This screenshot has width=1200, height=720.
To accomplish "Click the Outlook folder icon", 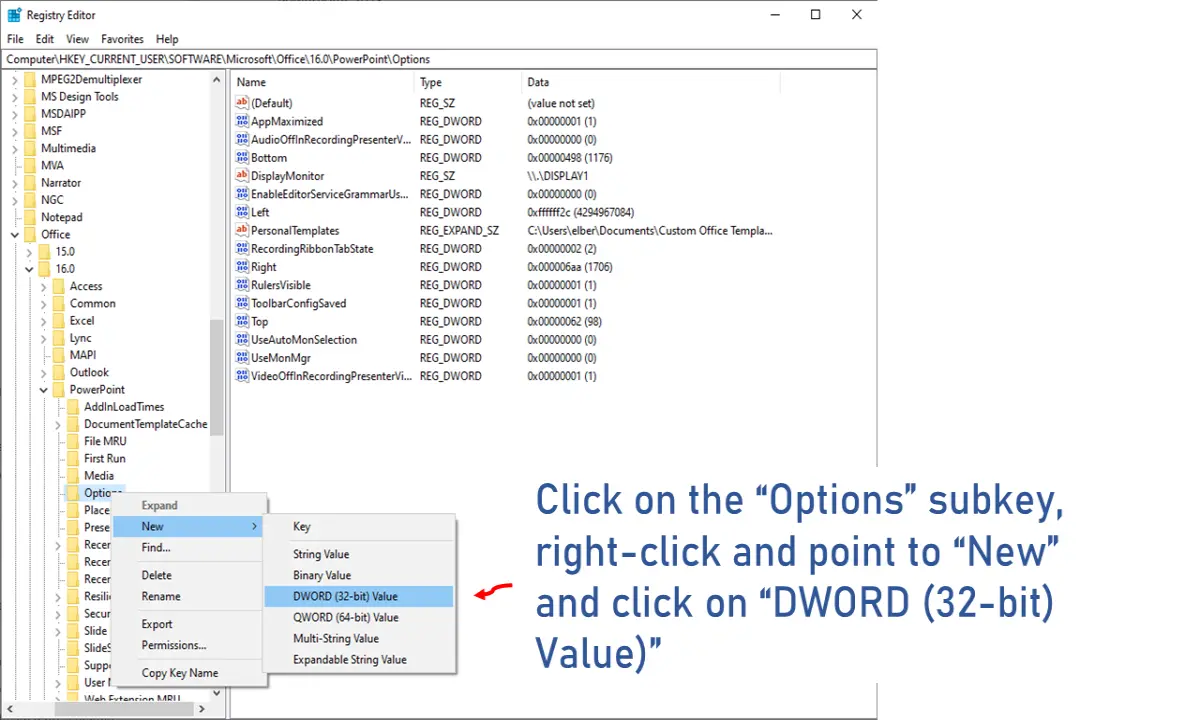I will (x=59, y=372).
